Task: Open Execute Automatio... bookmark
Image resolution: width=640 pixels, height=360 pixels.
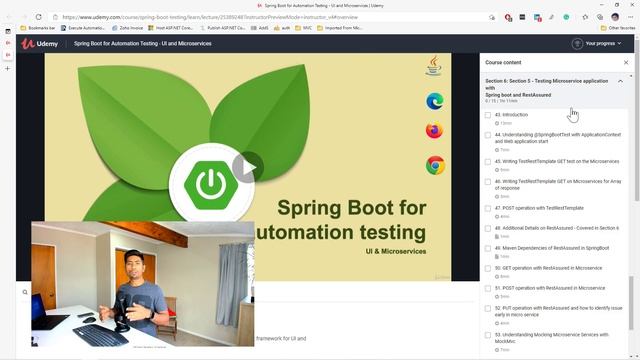Action: [83, 28]
